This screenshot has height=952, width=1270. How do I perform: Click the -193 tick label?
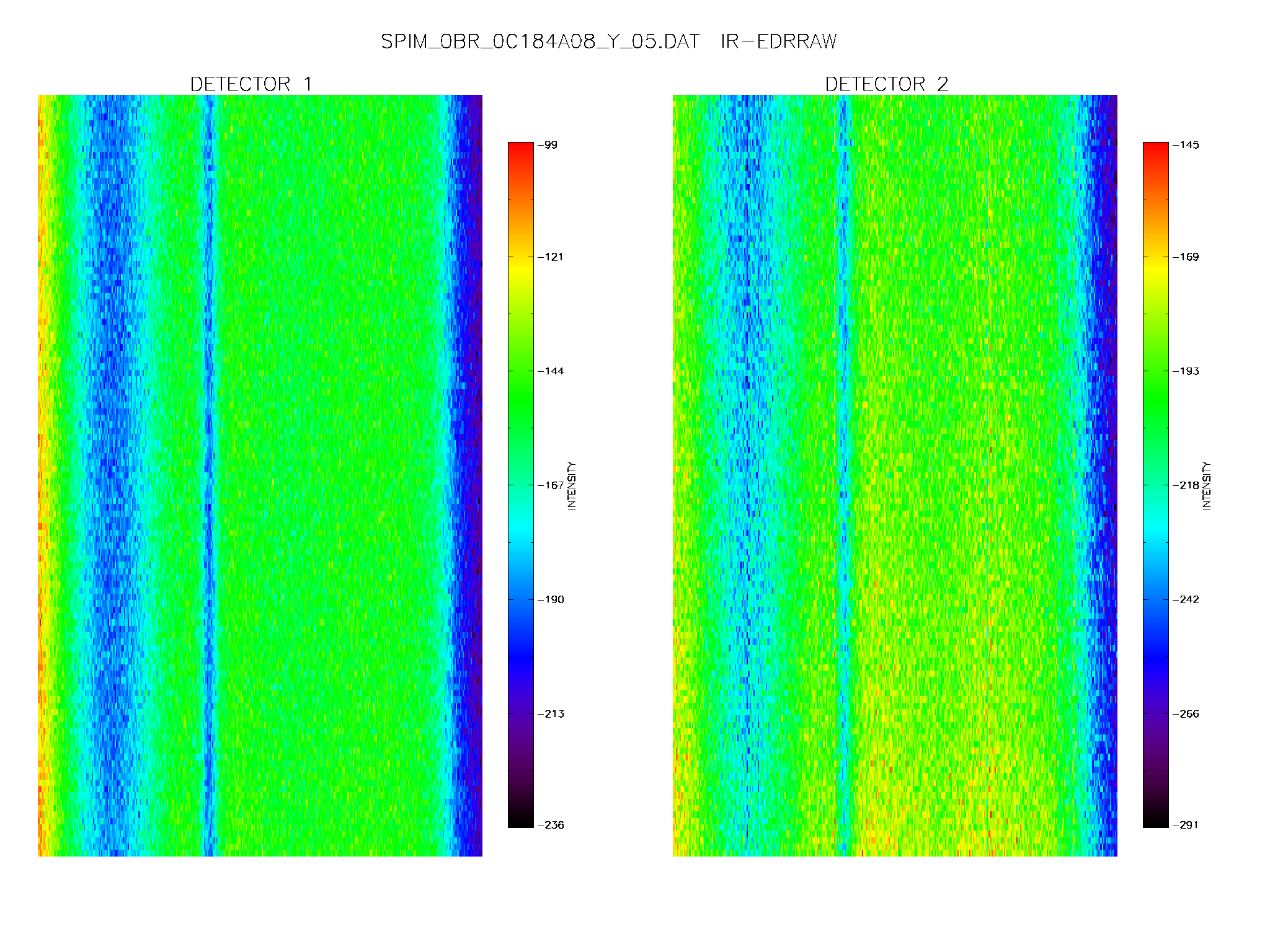tap(1186, 371)
